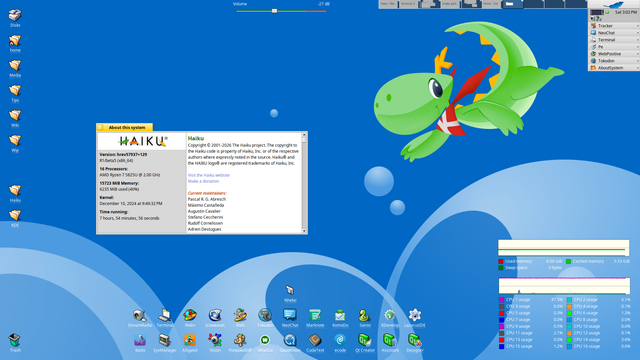Launch the Kasts icon
This screenshot has width=640, height=360.
(140, 340)
